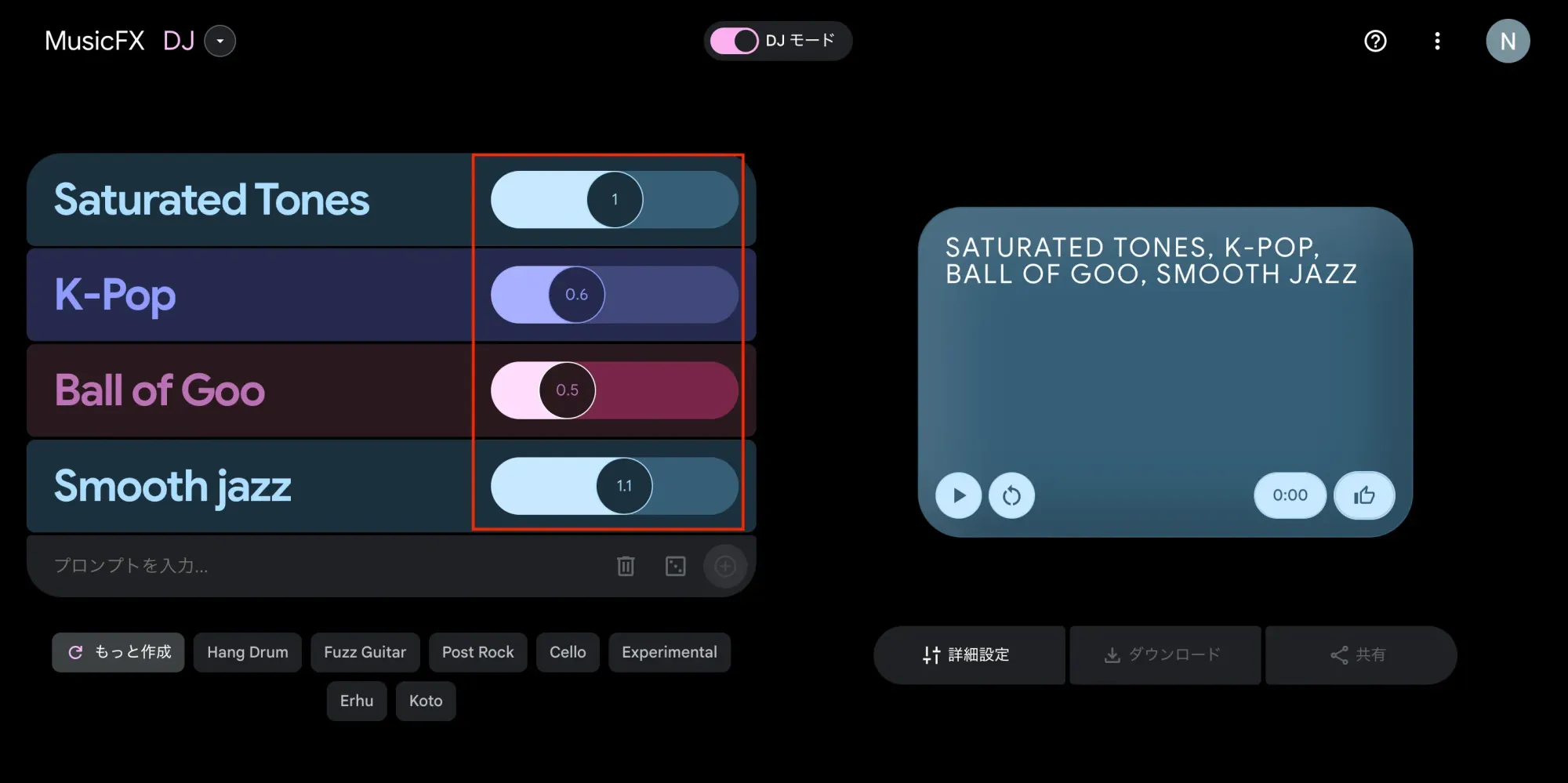Open the N user account avatar
The width and height of the screenshot is (1568, 783).
click(1508, 41)
